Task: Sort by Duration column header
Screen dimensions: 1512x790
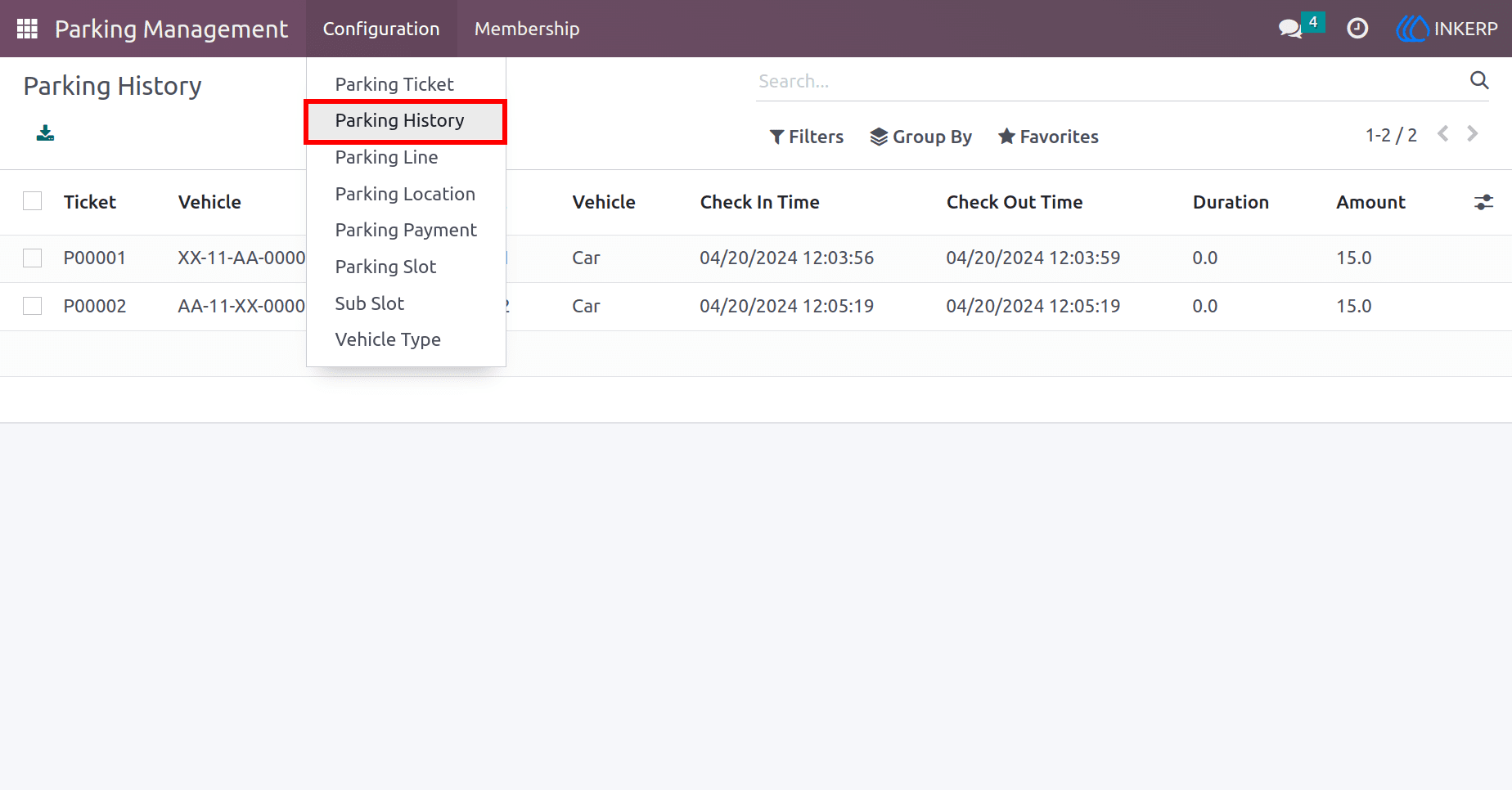Action: 1231,202
